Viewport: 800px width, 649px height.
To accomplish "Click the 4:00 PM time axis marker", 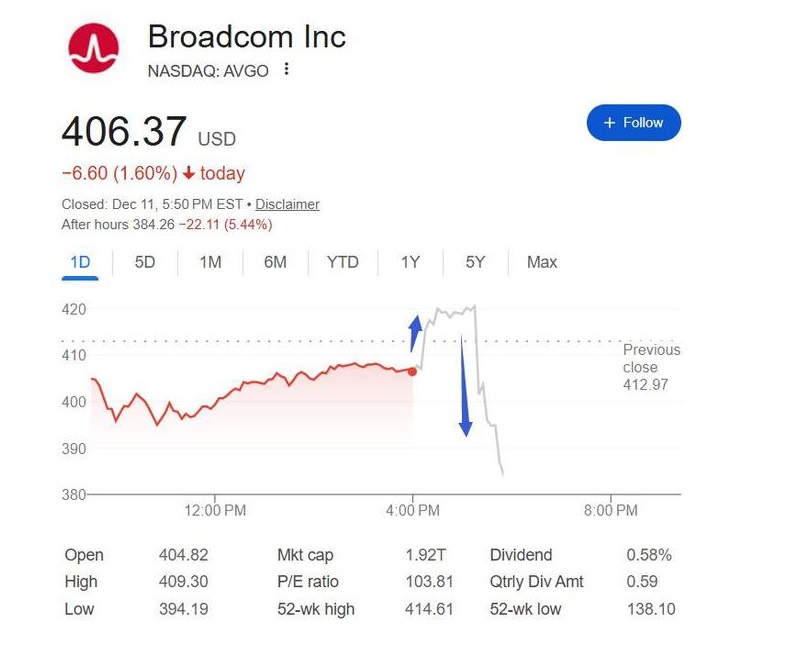I will click(413, 510).
